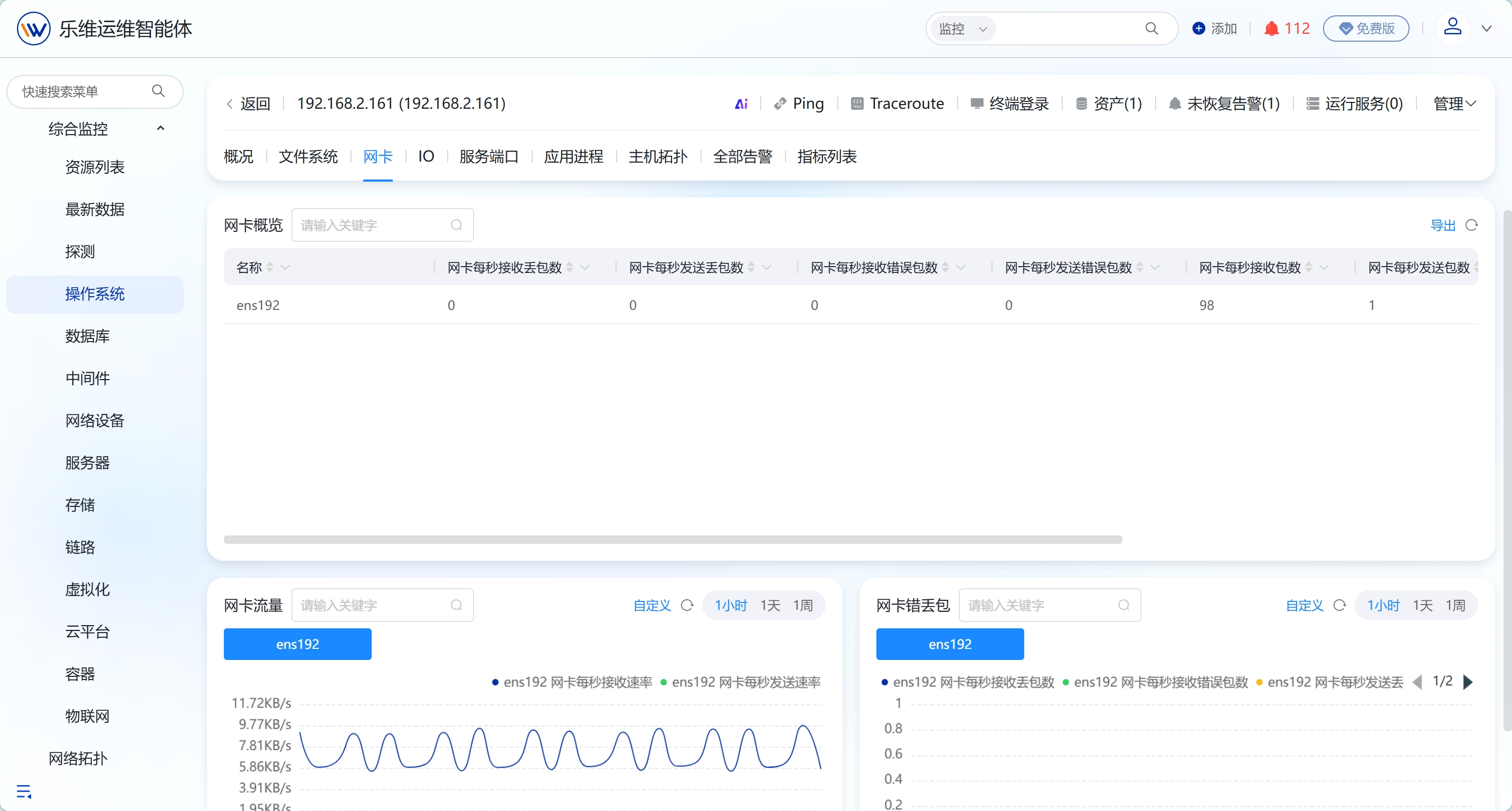Click the red alarm bell icon

point(1271,28)
